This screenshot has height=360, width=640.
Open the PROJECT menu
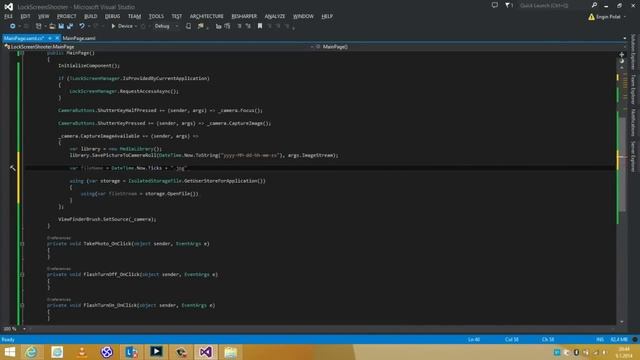click(67, 16)
